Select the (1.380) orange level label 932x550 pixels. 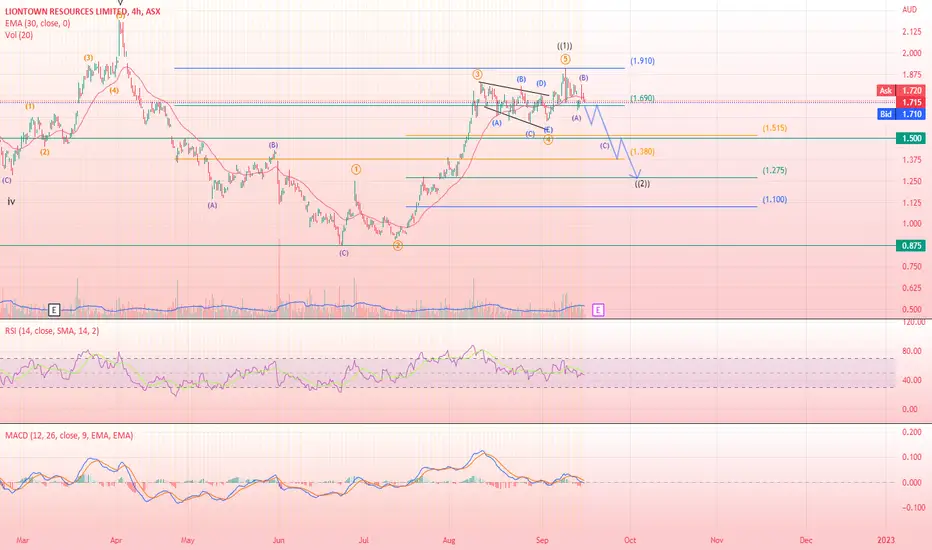tap(643, 152)
